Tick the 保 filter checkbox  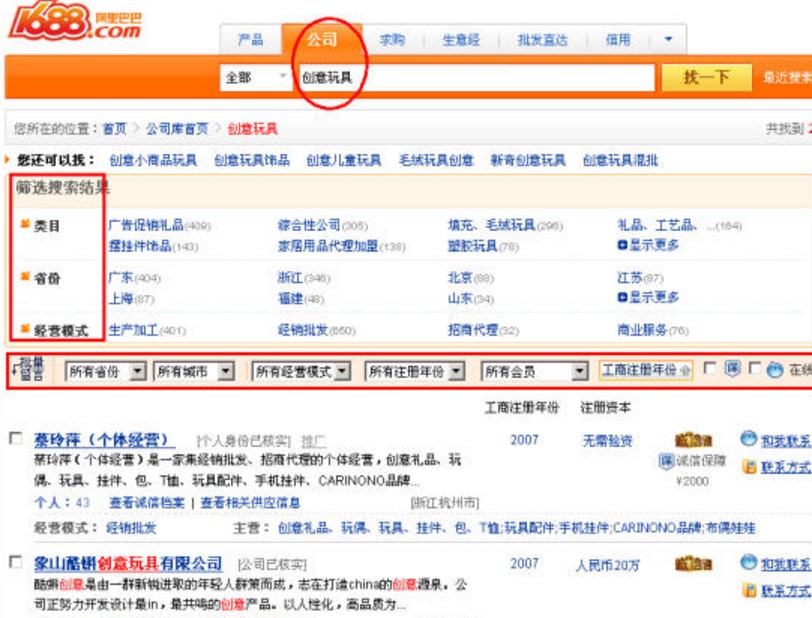[709, 368]
